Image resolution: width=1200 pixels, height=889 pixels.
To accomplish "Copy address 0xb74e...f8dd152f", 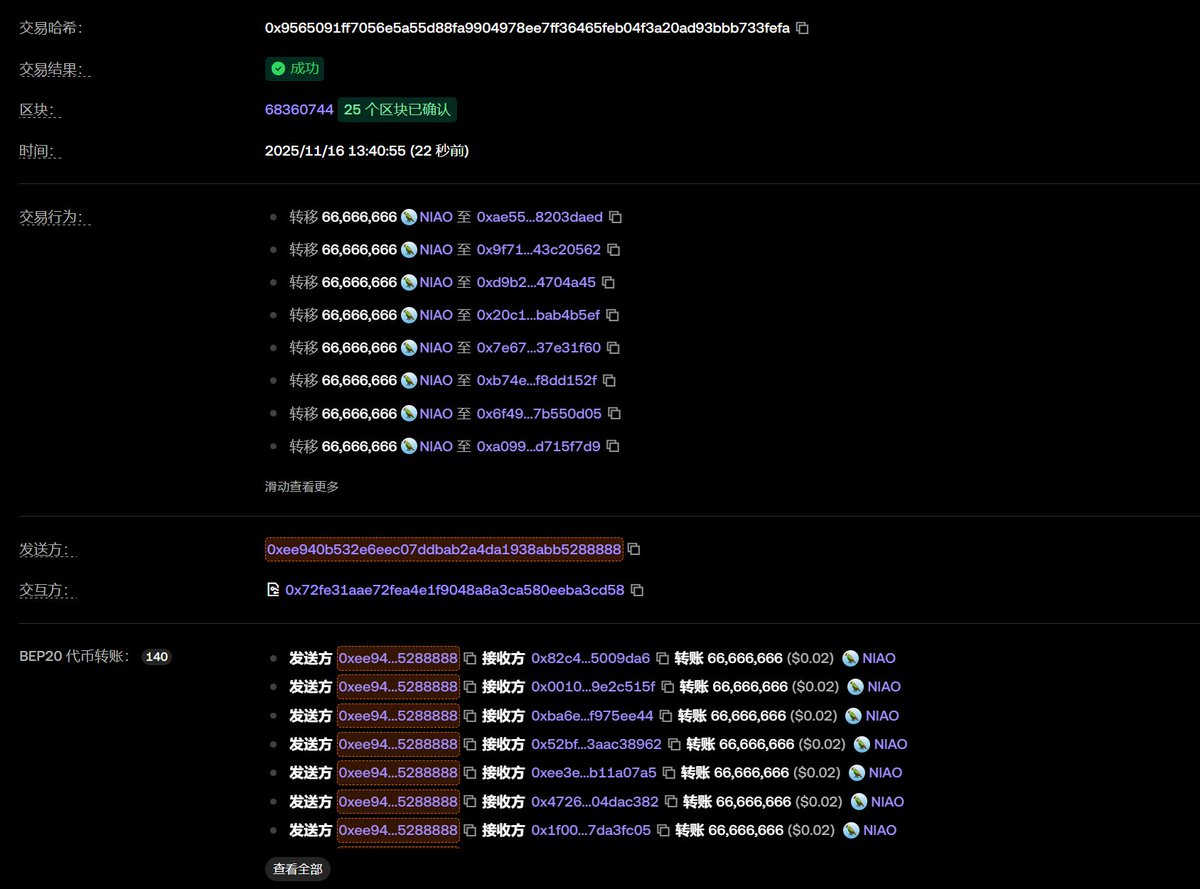I will [x=609, y=381].
